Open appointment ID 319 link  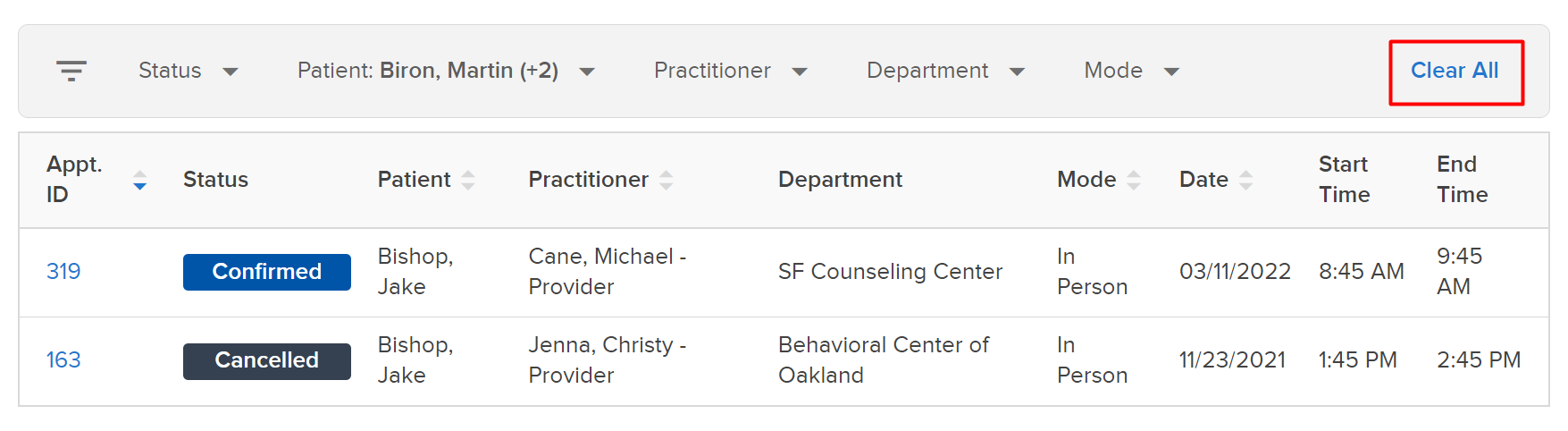63,272
